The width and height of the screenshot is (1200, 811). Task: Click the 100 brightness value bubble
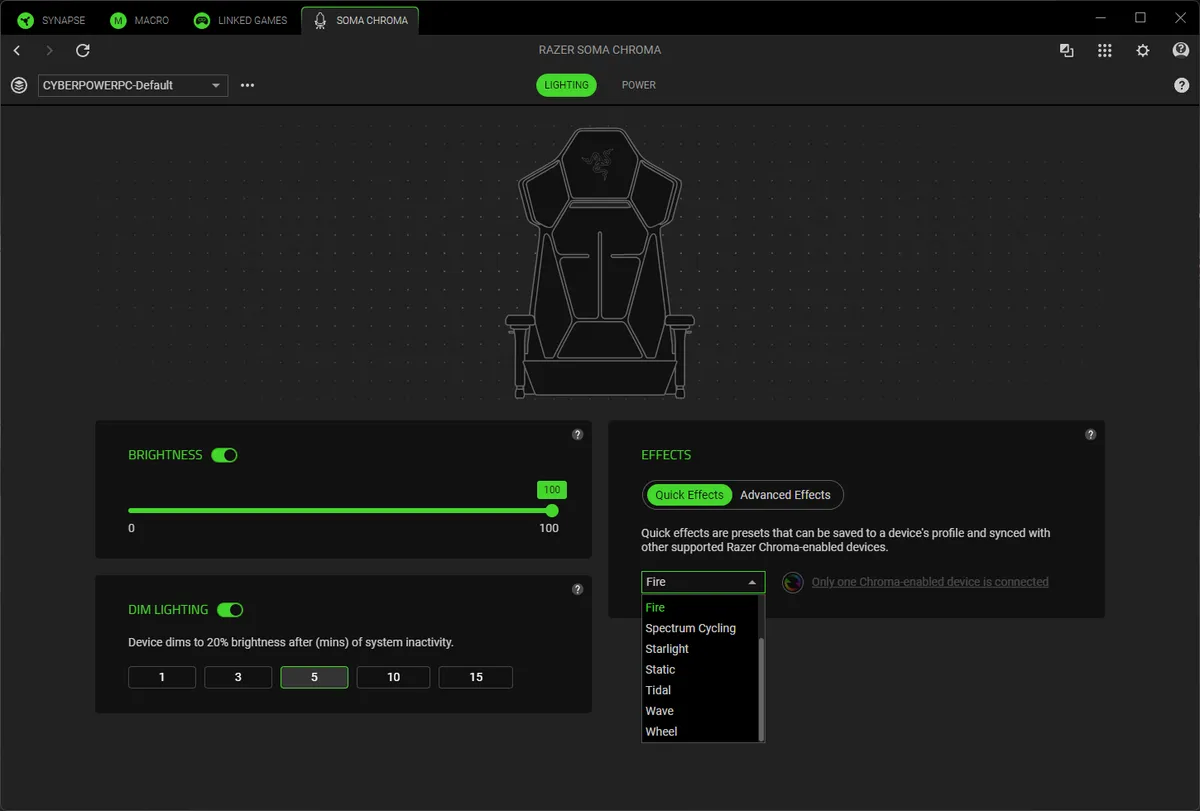[552, 490]
